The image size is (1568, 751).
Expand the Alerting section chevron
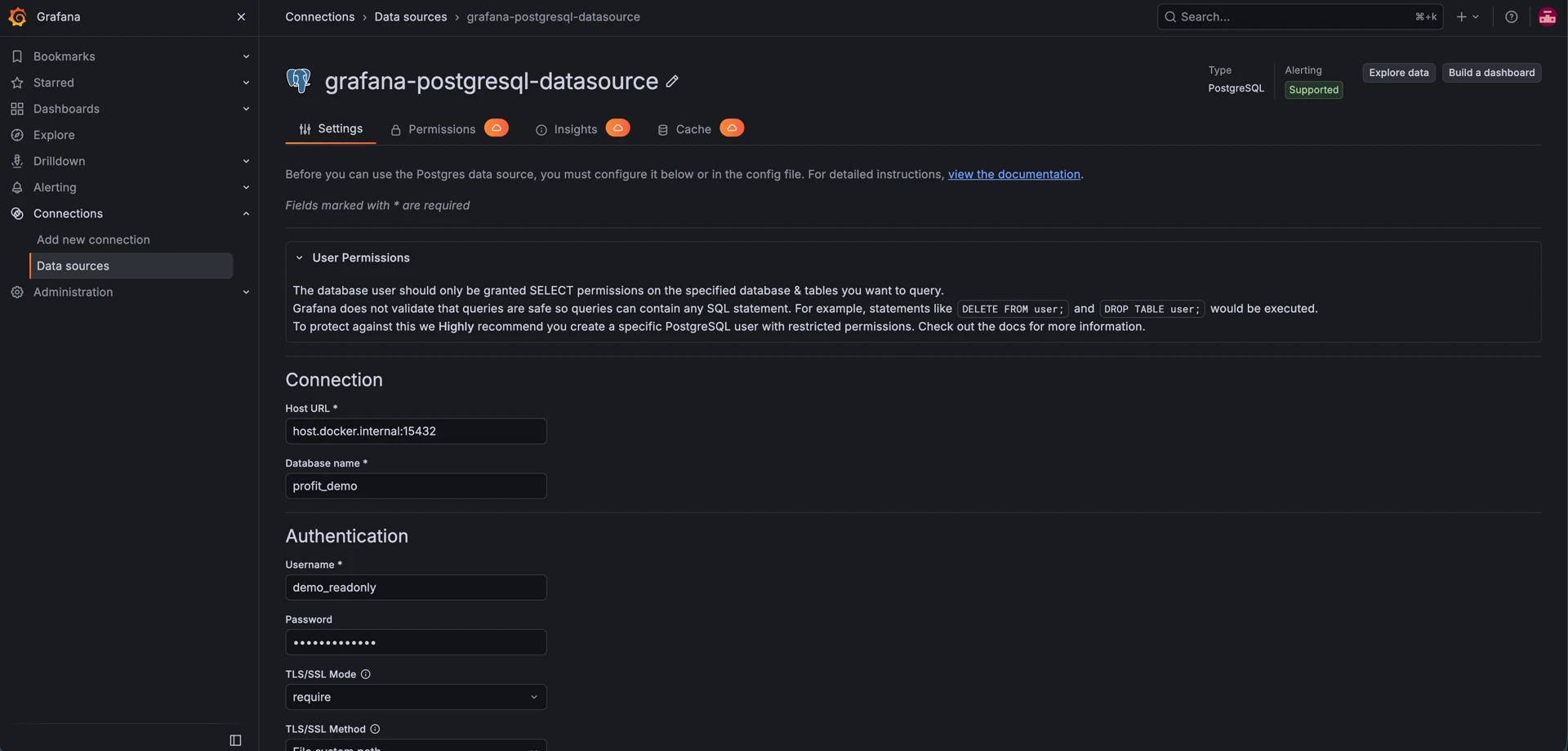pyautogui.click(x=246, y=187)
